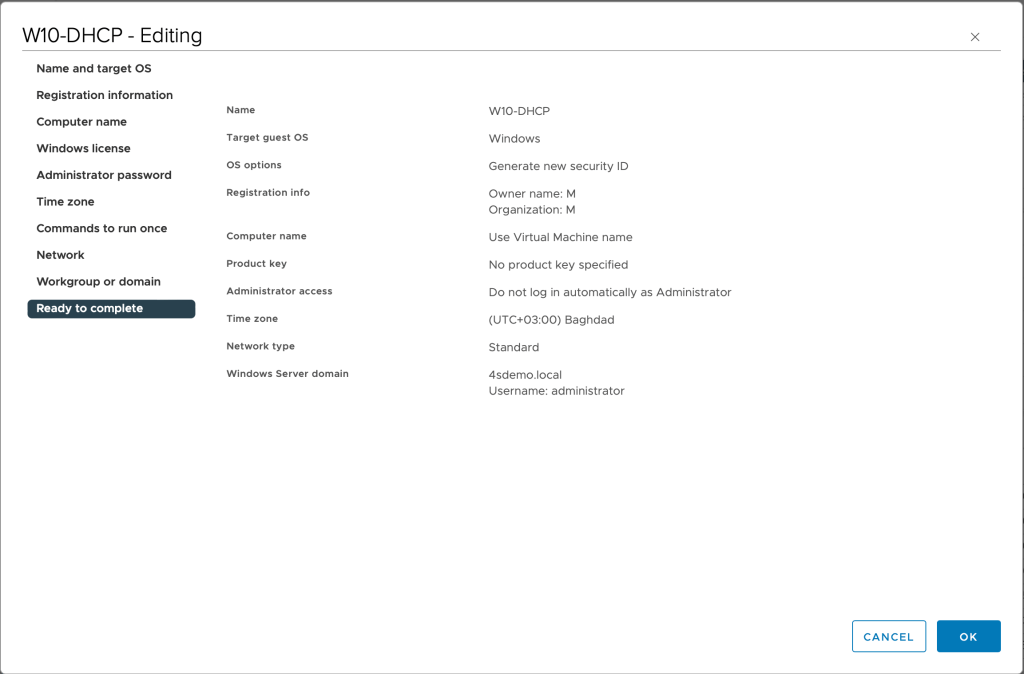
Task: Open the Administrator password step
Action: coord(104,175)
